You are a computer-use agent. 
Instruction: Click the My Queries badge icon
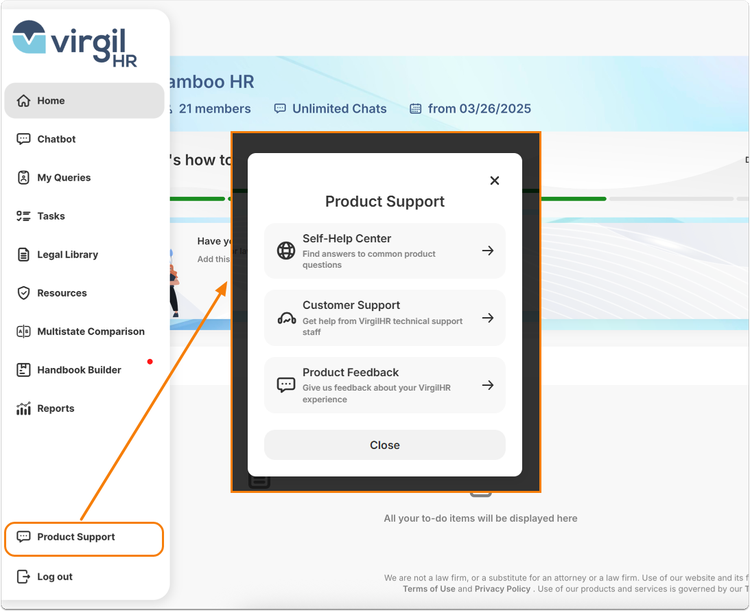pyautogui.click(x=23, y=178)
